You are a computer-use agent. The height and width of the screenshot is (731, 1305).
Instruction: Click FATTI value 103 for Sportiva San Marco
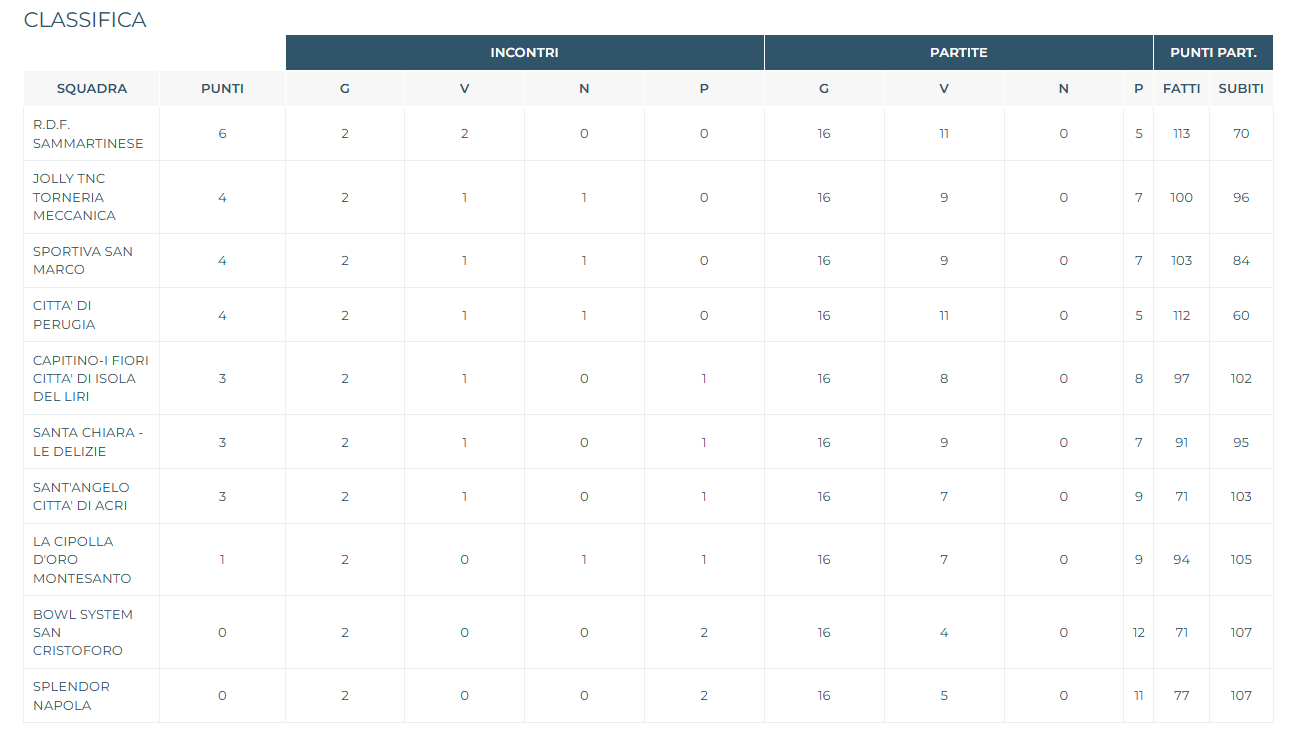tap(1182, 260)
